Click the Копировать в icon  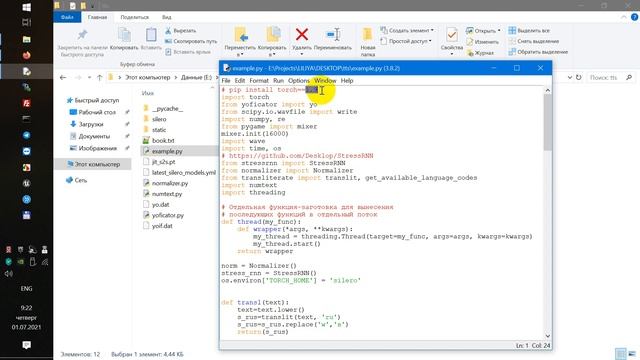click(272, 35)
